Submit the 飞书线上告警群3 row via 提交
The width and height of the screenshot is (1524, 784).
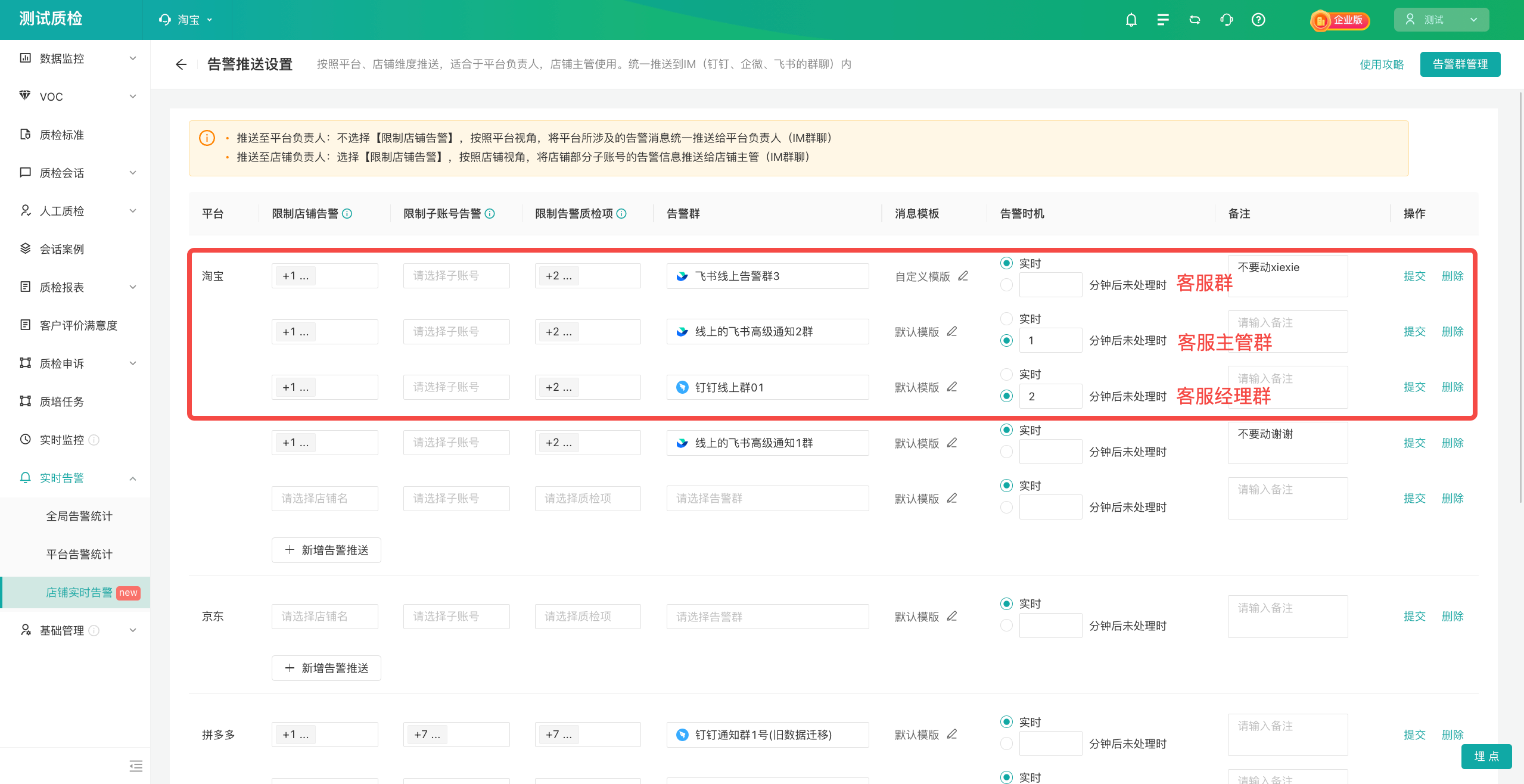[x=1414, y=276]
